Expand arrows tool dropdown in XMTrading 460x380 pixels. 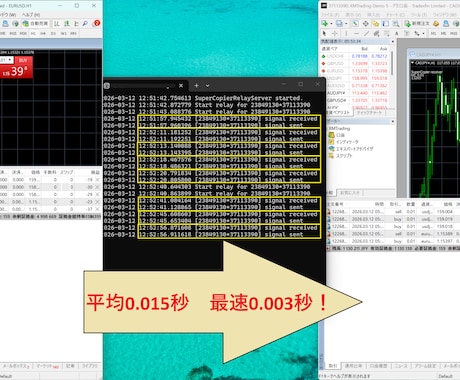pyautogui.click(x=423, y=33)
